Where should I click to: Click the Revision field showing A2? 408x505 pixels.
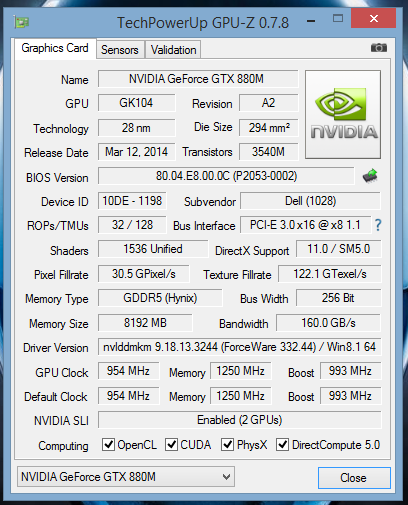coord(269,103)
